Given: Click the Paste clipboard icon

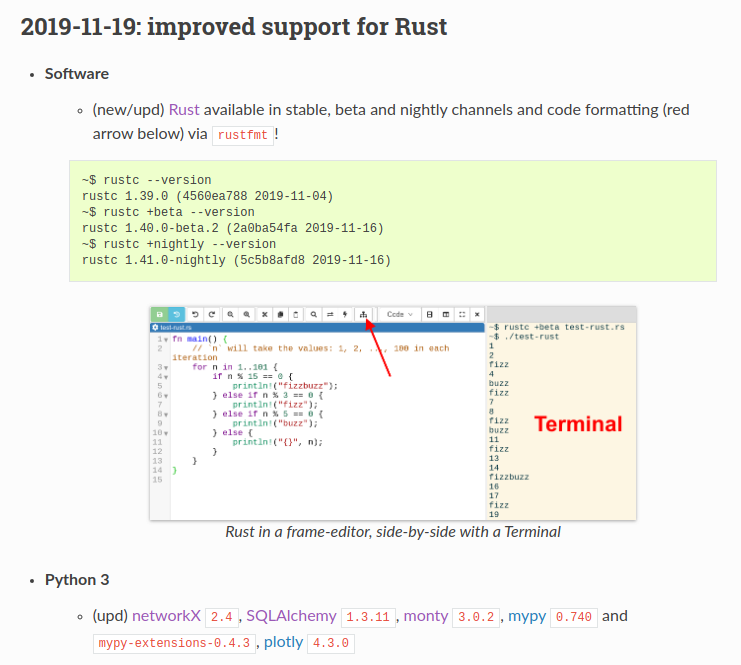Looking at the screenshot, I should (x=296, y=314).
